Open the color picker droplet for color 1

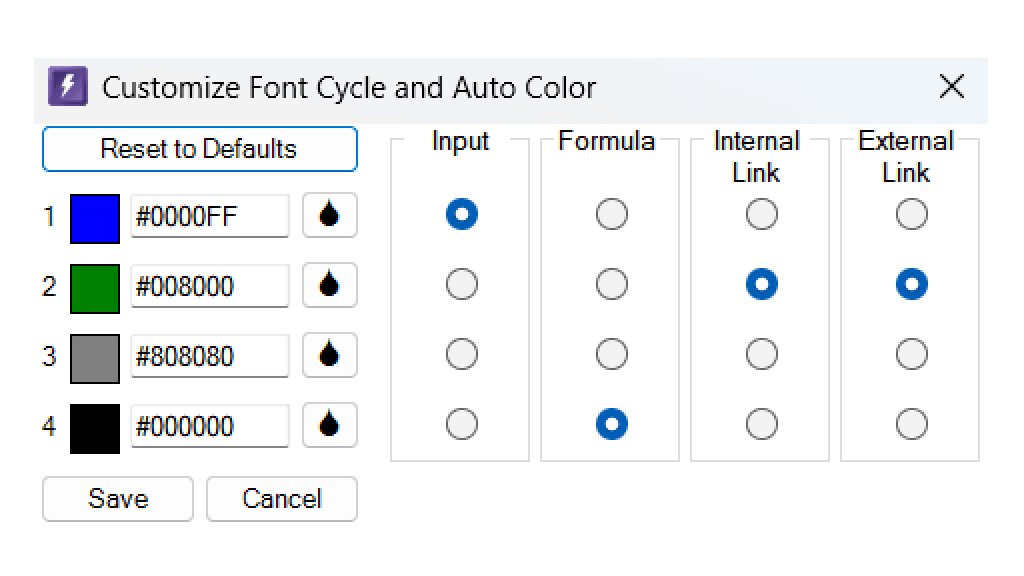(x=329, y=214)
